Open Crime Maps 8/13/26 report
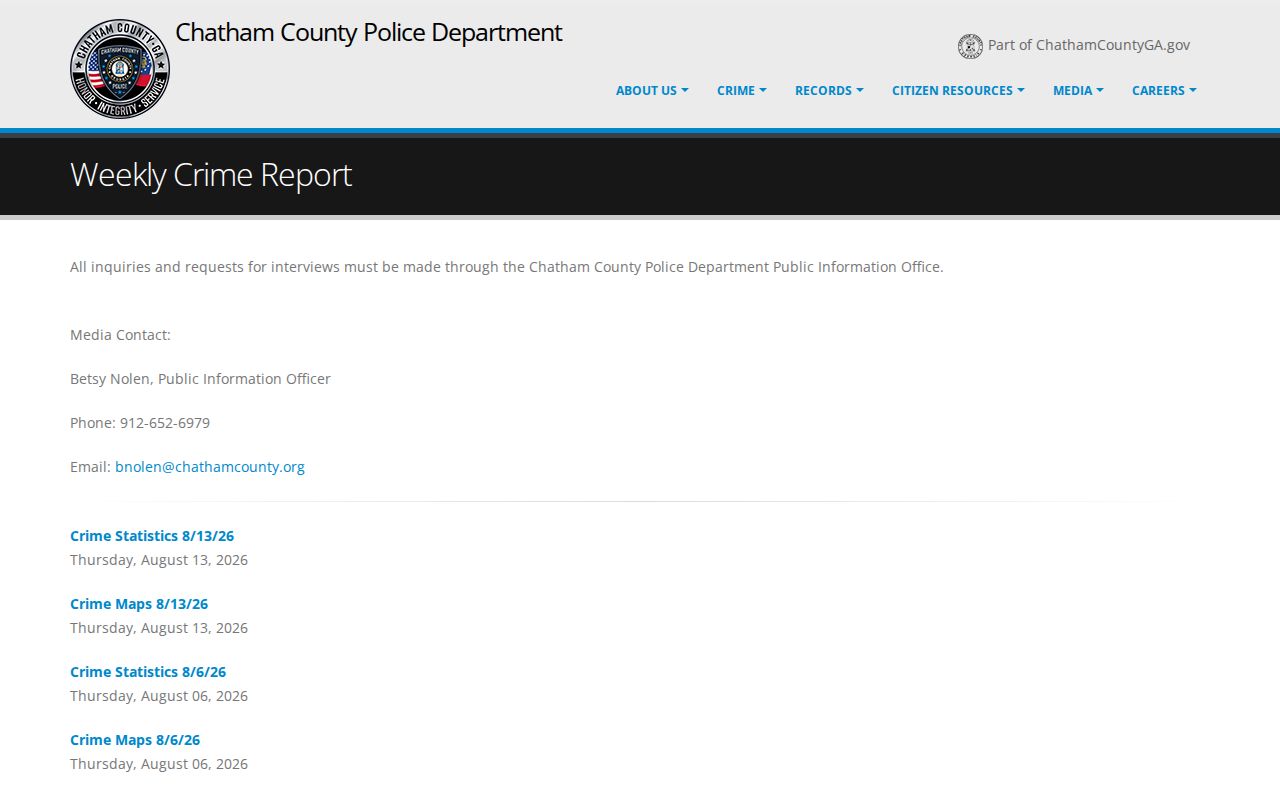 coord(139,604)
